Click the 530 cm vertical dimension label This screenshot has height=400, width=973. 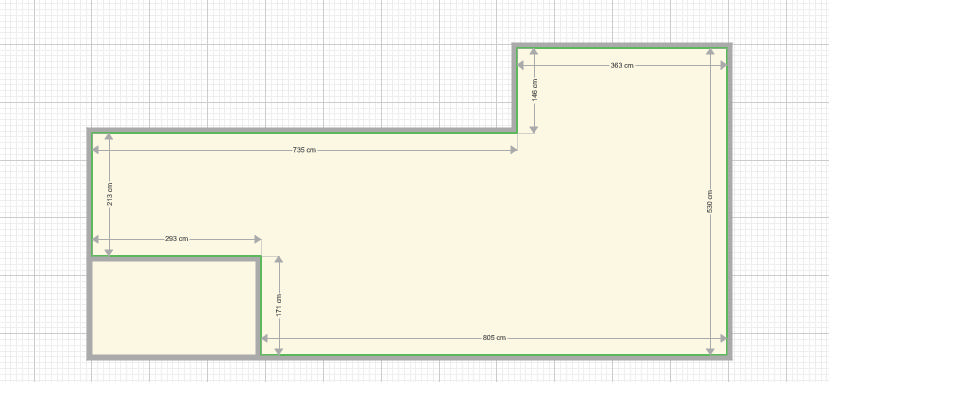point(710,201)
